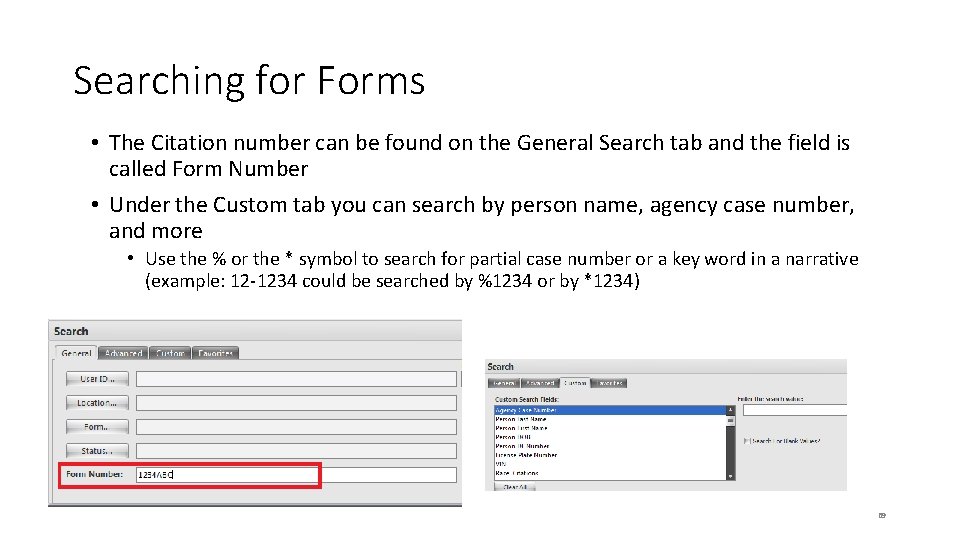Select Person DOB in Custom Search Fields list
The width and height of the screenshot is (960, 540).
tap(610, 437)
